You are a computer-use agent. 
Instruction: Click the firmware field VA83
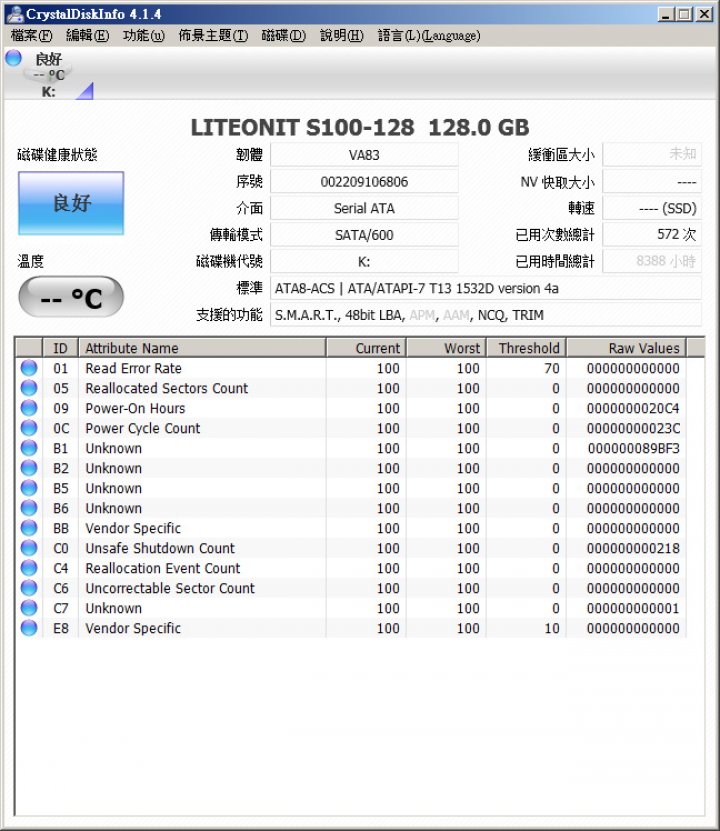click(364, 155)
